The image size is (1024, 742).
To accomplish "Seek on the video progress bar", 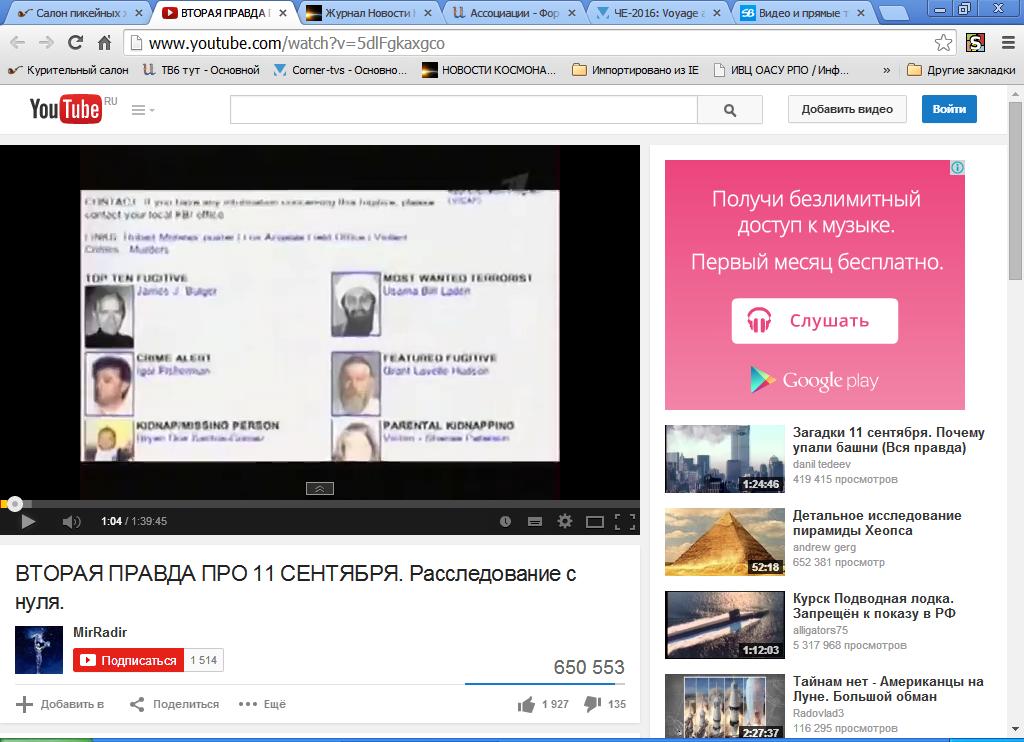I will (320, 504).
